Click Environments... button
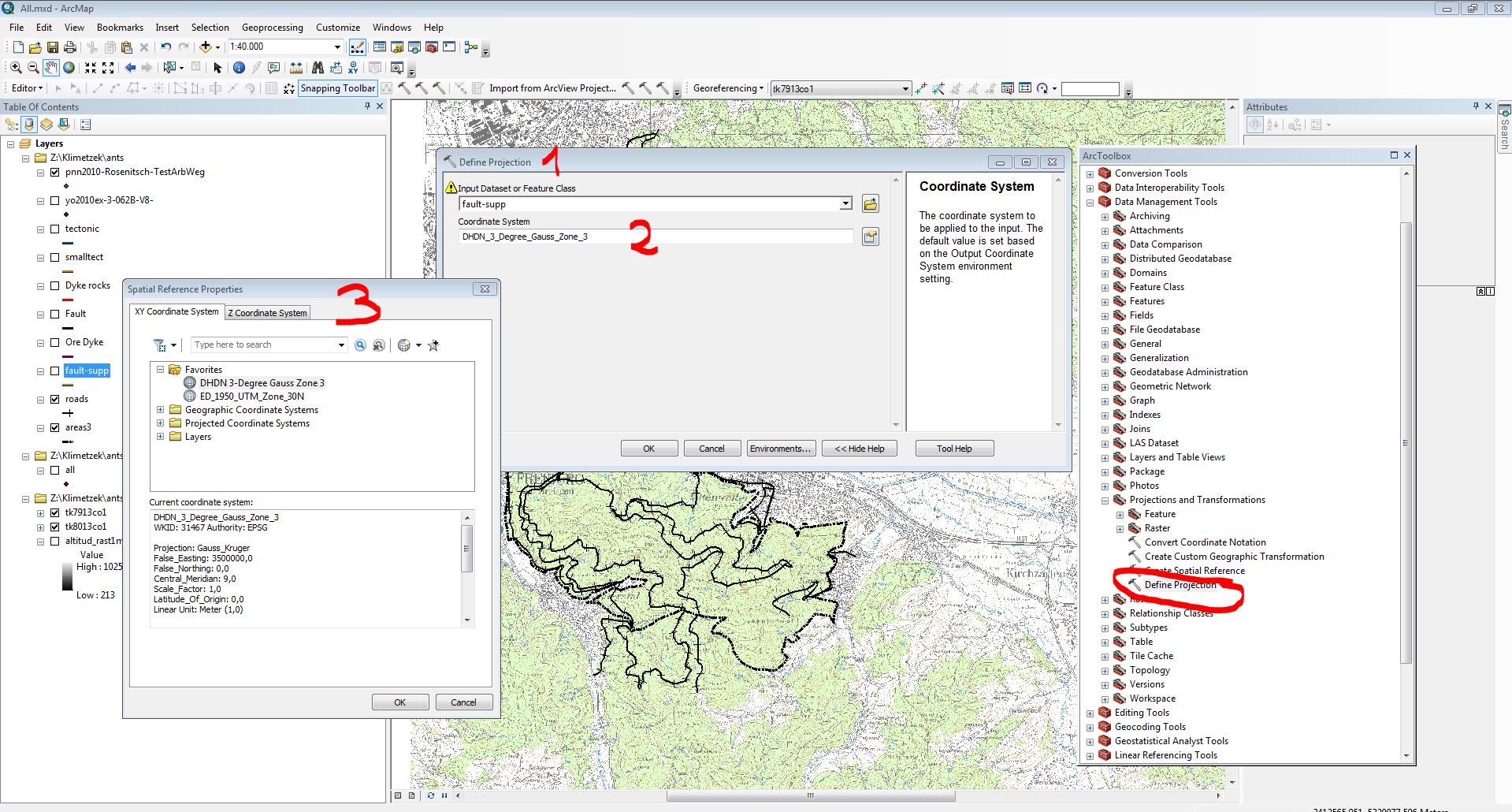 pyautogui.click(x=781, y=449)
